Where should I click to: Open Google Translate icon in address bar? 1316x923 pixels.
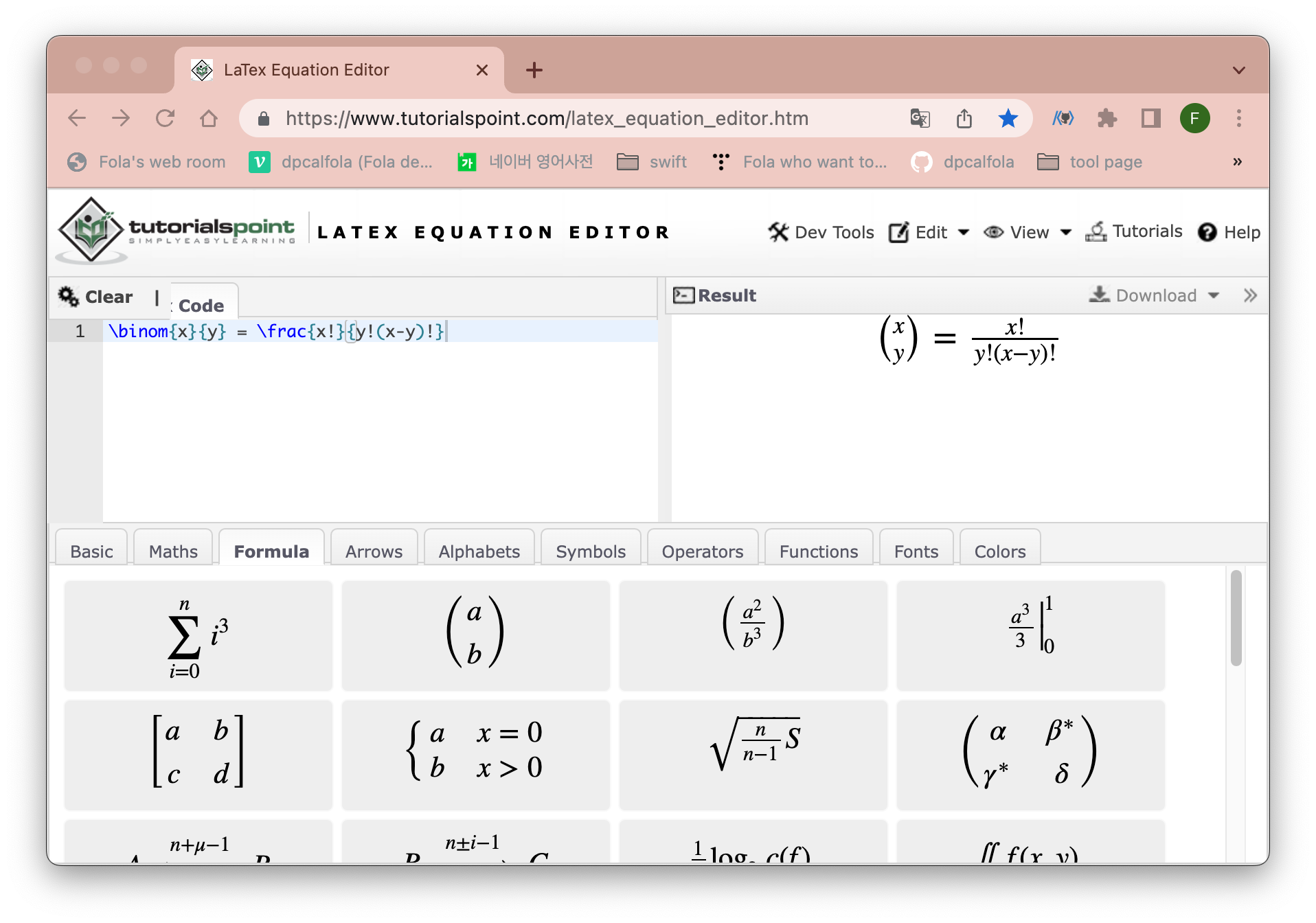click(920, 118)
